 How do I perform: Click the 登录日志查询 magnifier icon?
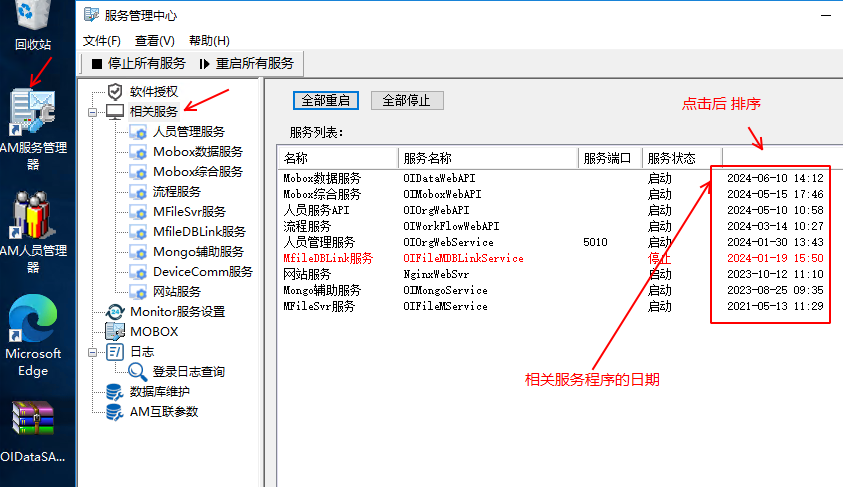tap(138, 371)
